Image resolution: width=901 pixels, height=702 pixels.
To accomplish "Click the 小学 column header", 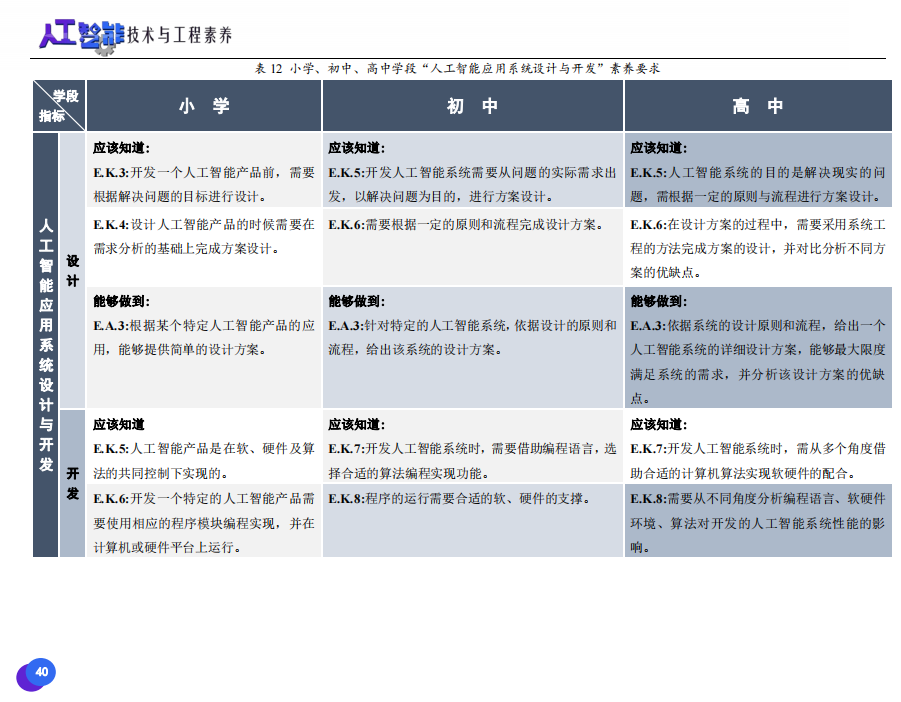I will click(204, 106).
